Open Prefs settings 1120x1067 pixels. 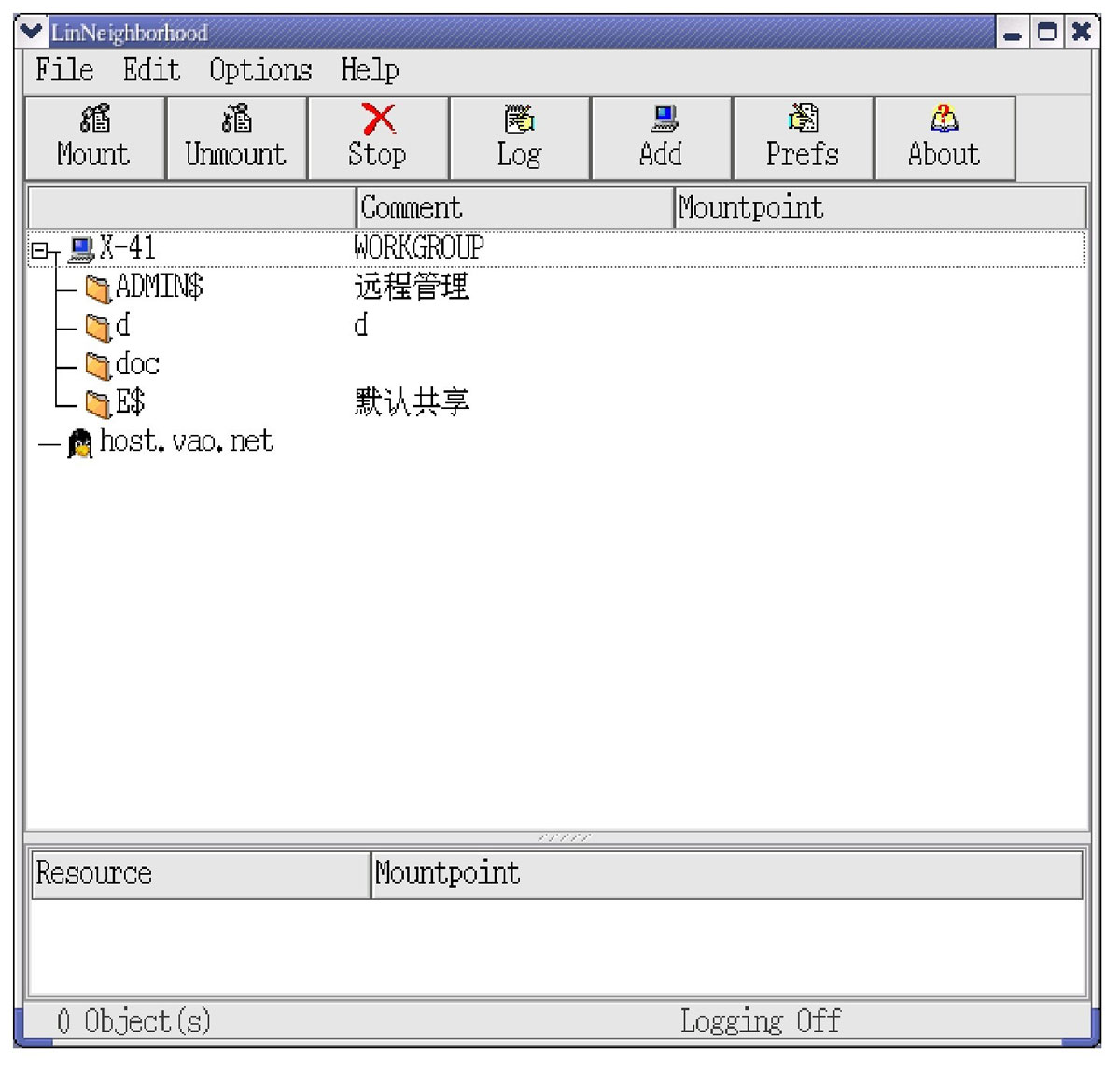click(804, 138)
